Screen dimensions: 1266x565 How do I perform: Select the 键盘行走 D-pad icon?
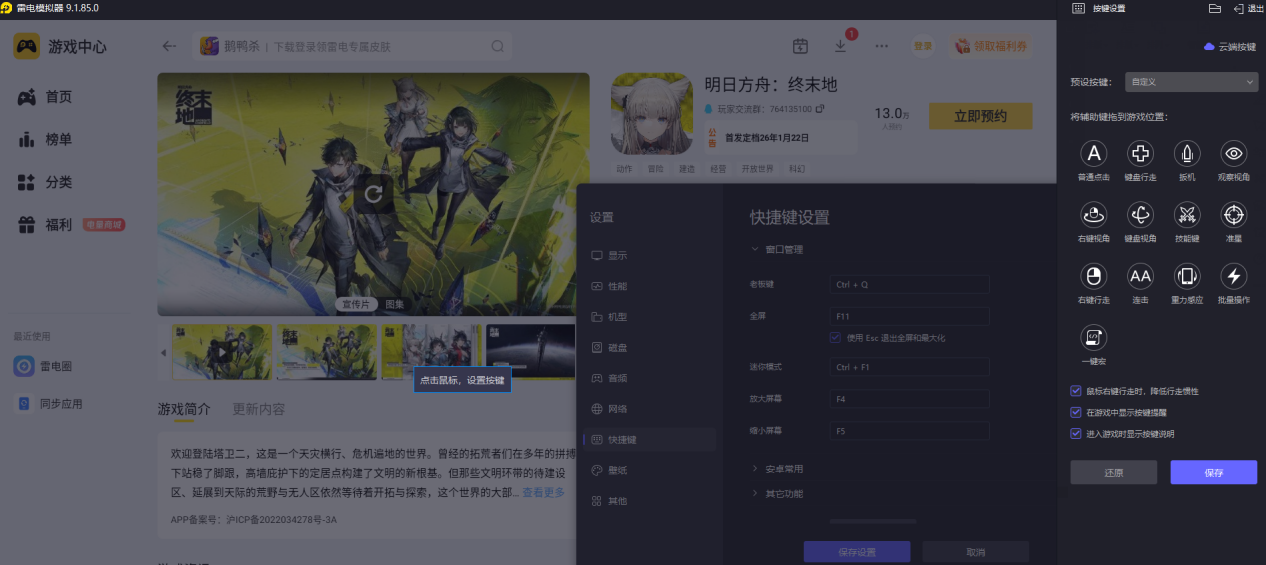(x=1140, y=153)
